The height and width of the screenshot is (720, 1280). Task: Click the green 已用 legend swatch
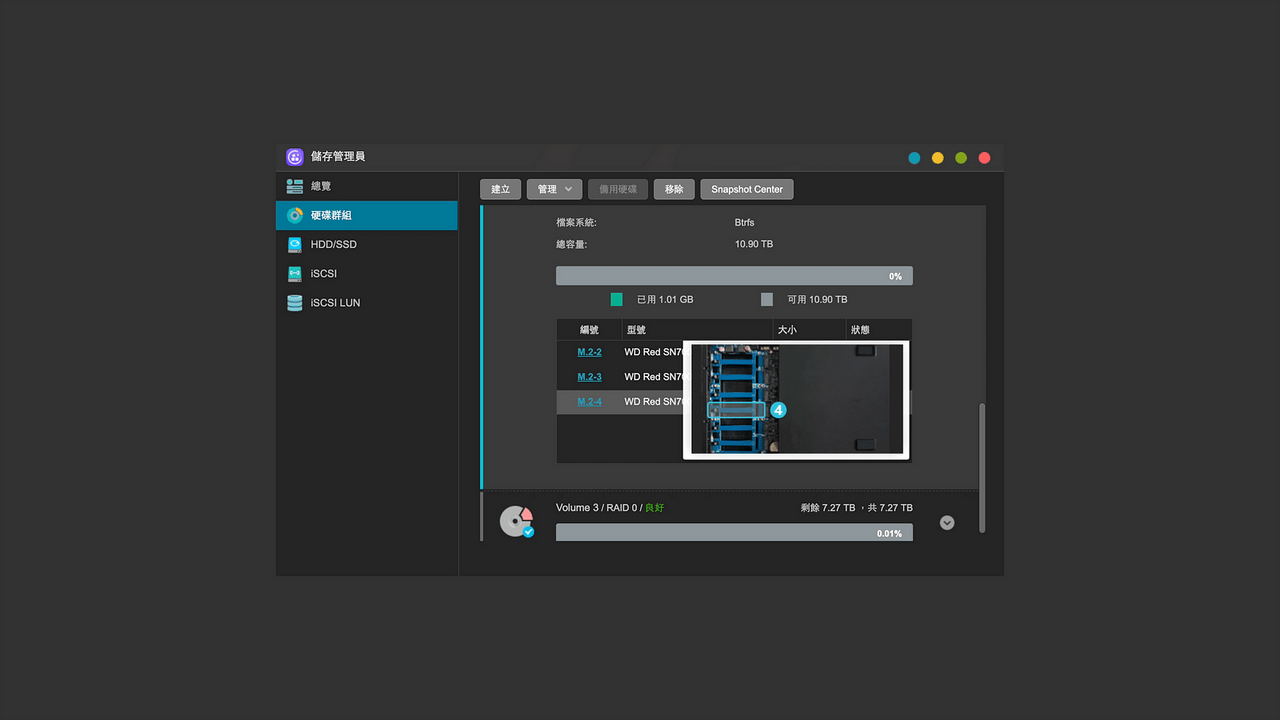(x=617, y=299)
